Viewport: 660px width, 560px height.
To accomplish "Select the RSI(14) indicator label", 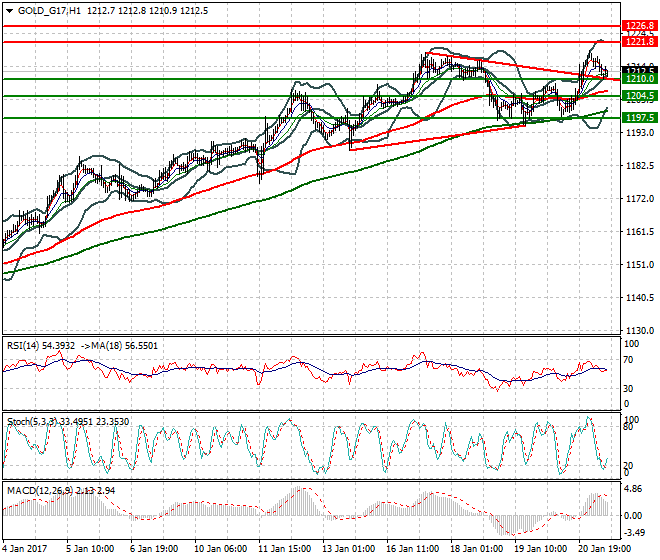I will 23,346.
